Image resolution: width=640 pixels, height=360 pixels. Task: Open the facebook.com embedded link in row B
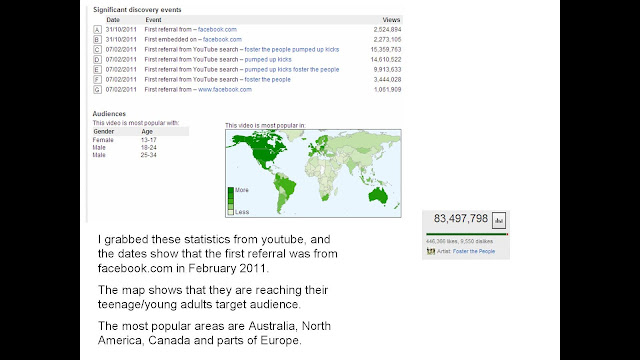coord(222,40)
